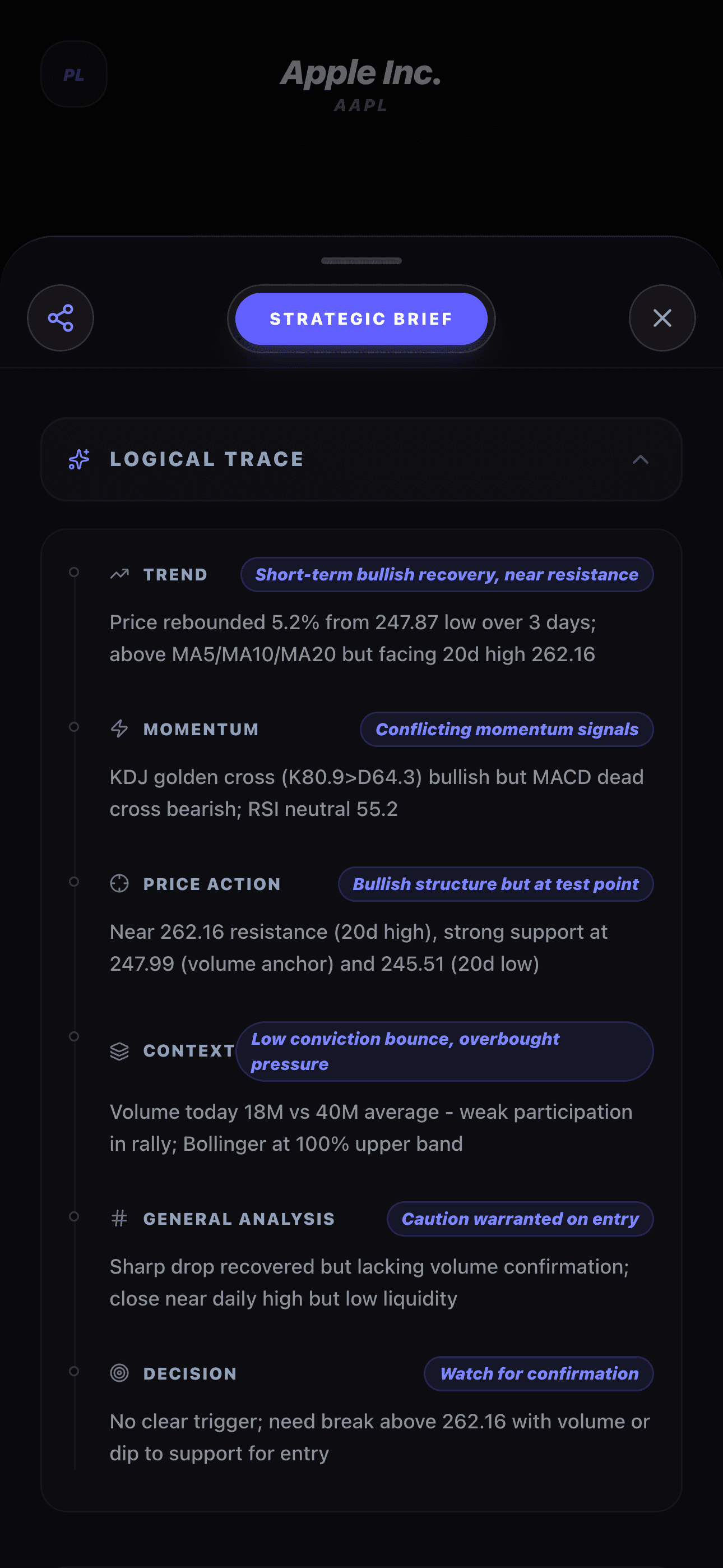Viewport: 723px width, 1568px height.
Task: Tap the lightning icon next to MOMENTUM
Action: click(x=119, y=728)
